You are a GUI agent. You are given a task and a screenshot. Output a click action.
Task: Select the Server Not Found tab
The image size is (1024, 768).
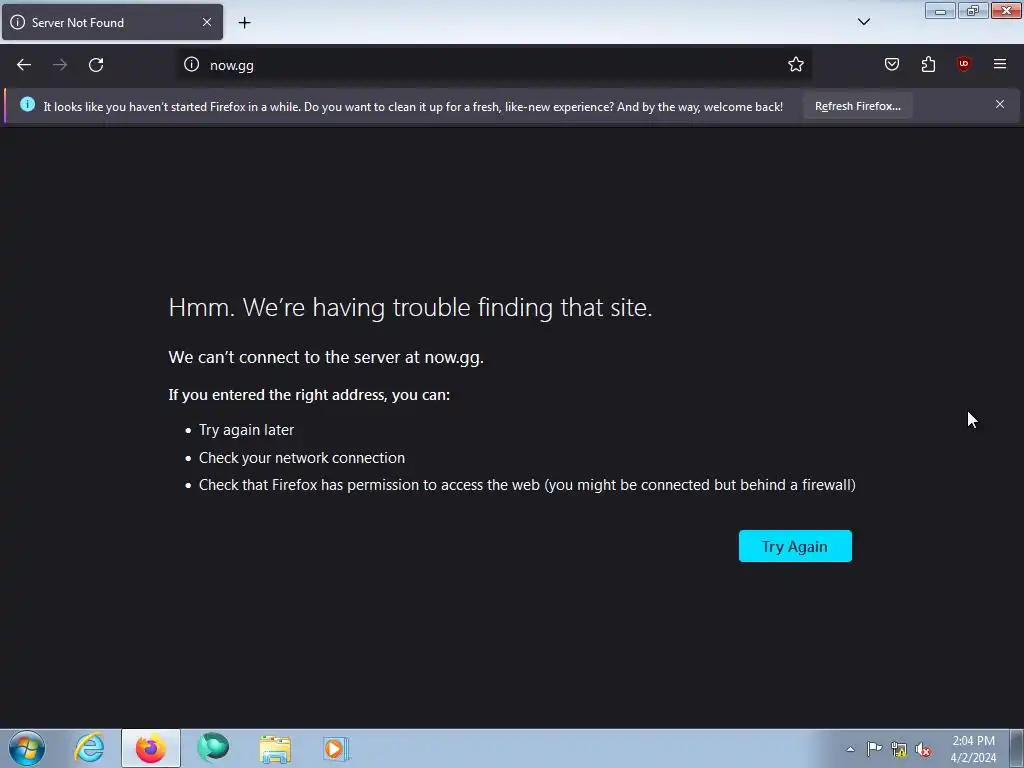pyautogui.click(x=112, y=22)
